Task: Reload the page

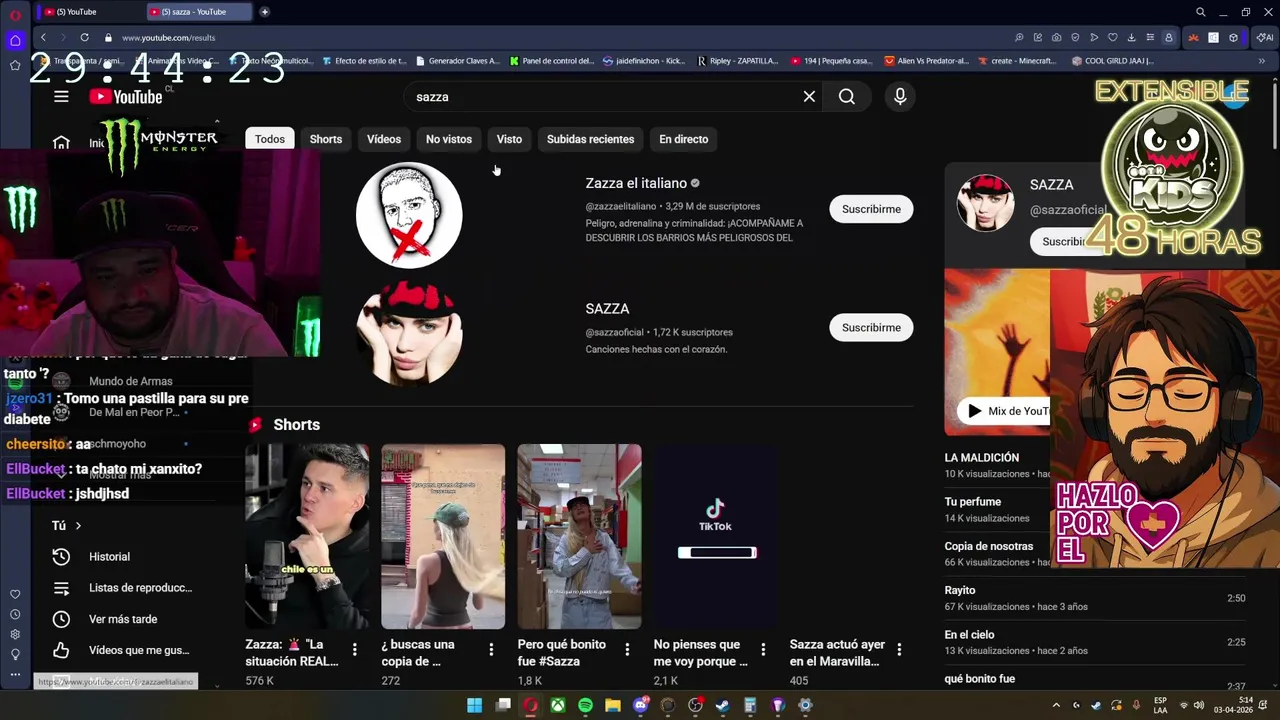Action: 84,37
